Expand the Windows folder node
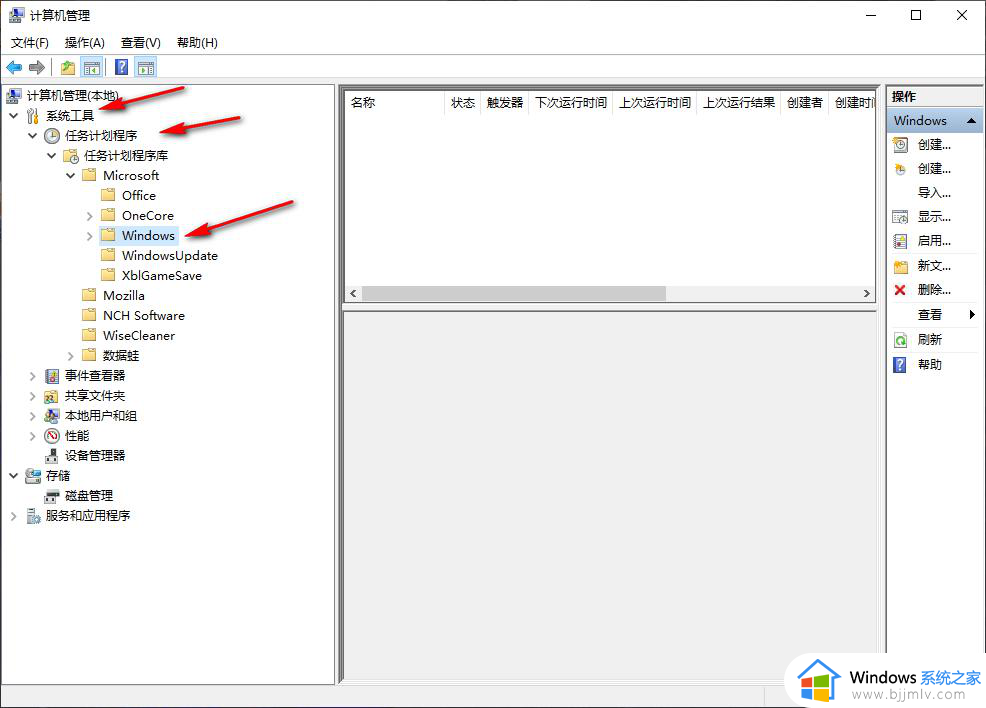 pos(89,236)
